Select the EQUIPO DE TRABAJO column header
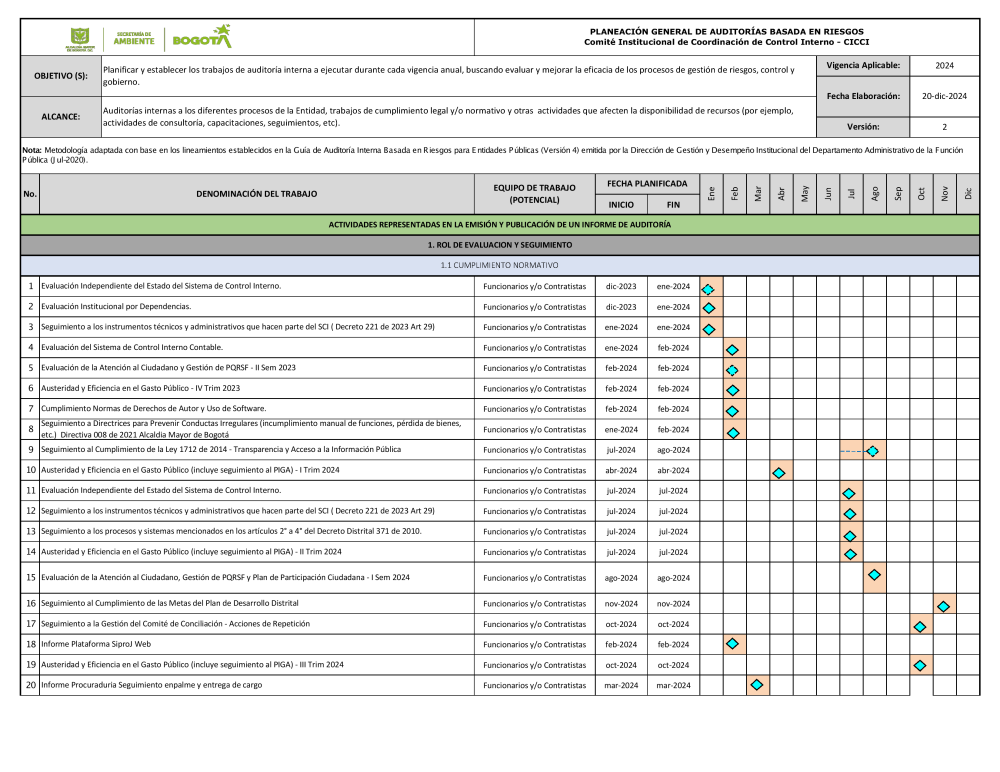 pyautogui.click(x=534, y=194)
